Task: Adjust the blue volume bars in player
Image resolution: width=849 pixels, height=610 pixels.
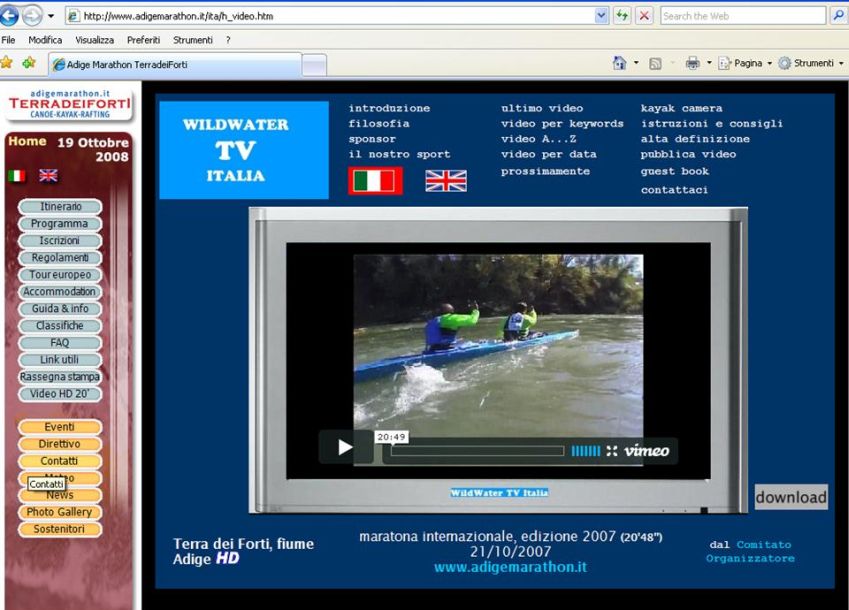Action: point(586,451)
